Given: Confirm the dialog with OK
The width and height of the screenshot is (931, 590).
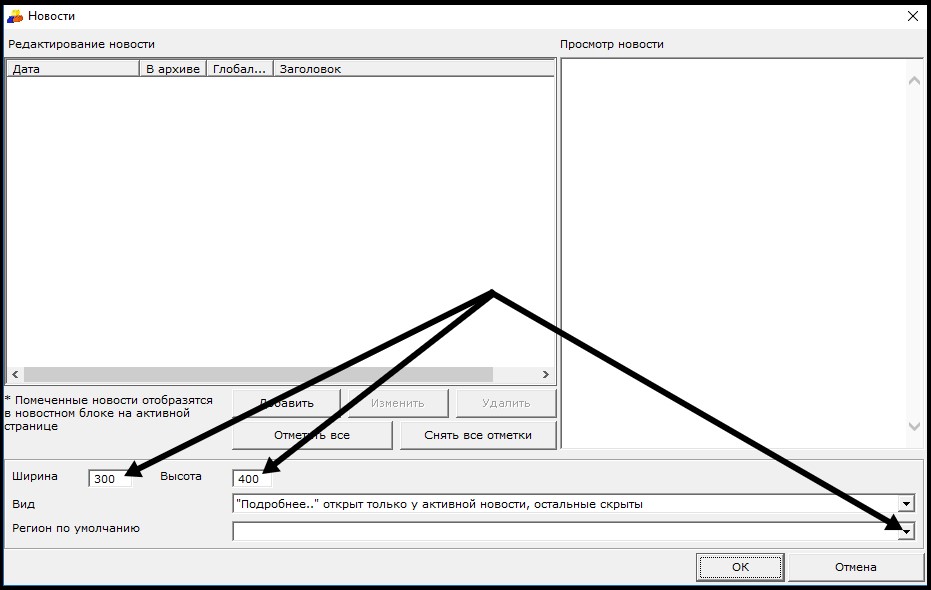Looking at the screenshot, I should 740,567.
